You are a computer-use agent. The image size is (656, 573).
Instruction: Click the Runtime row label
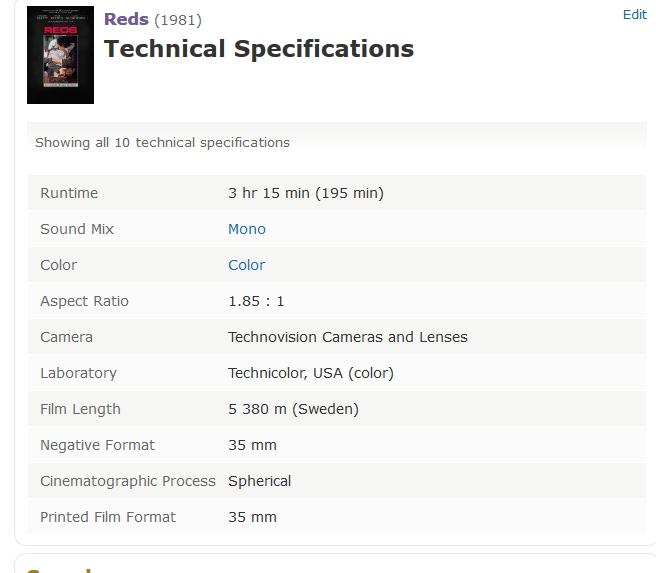click(x=69, y=193)
